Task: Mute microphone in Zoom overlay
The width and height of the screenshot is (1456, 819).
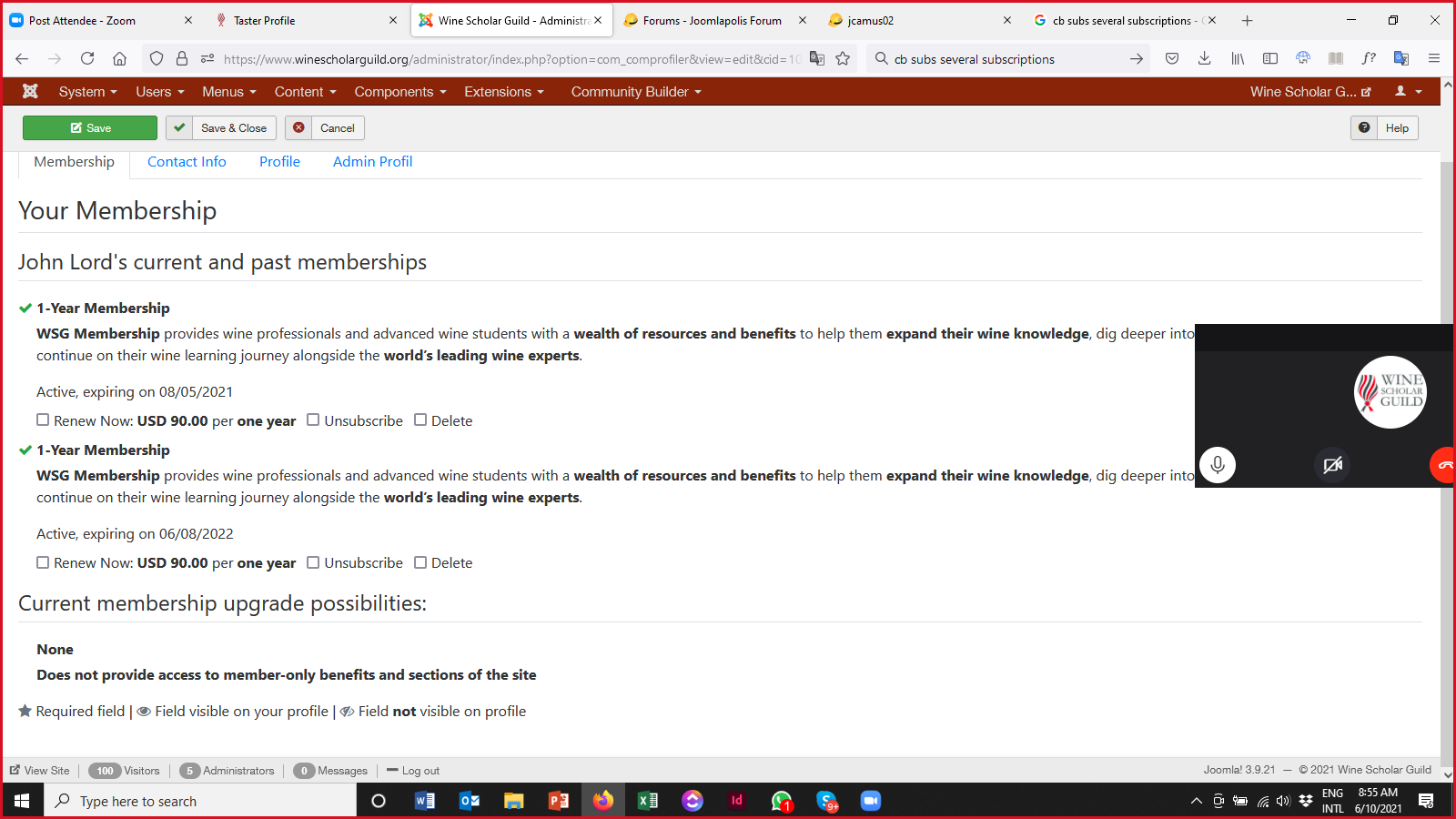Action: [1218, 465]
